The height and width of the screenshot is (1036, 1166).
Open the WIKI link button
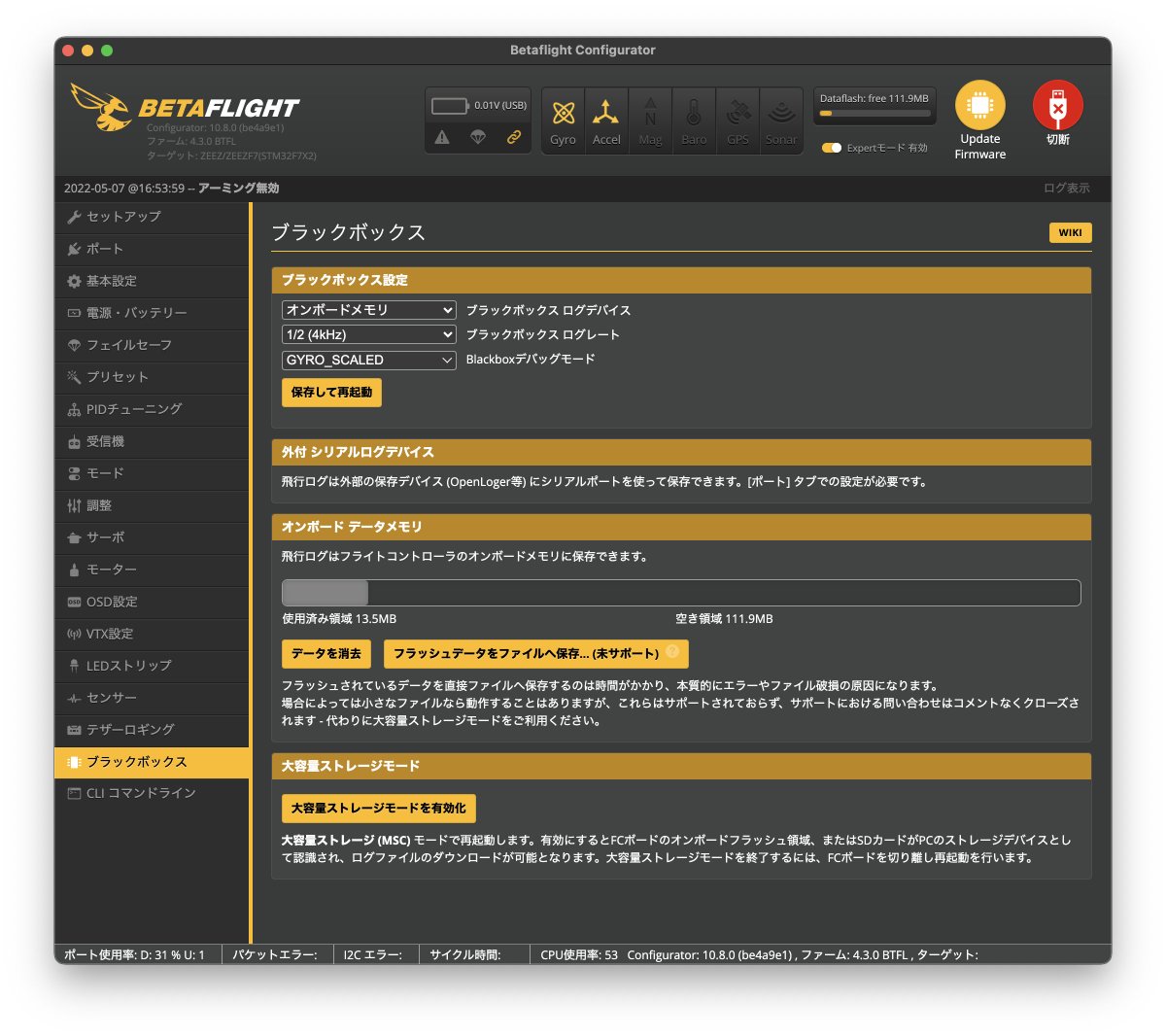[1071, 232]
